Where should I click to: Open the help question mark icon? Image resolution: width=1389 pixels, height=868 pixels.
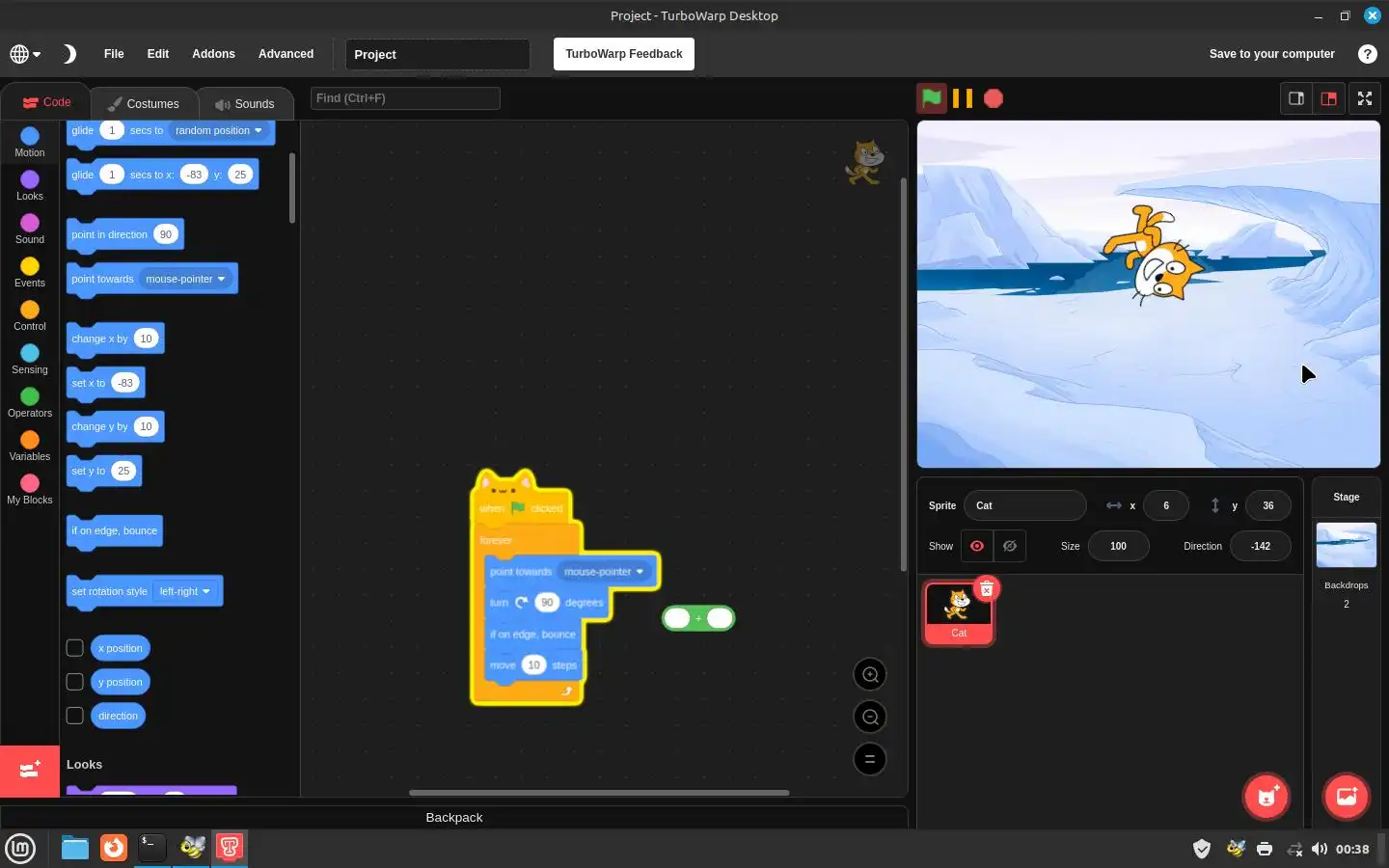(1367, 54)
